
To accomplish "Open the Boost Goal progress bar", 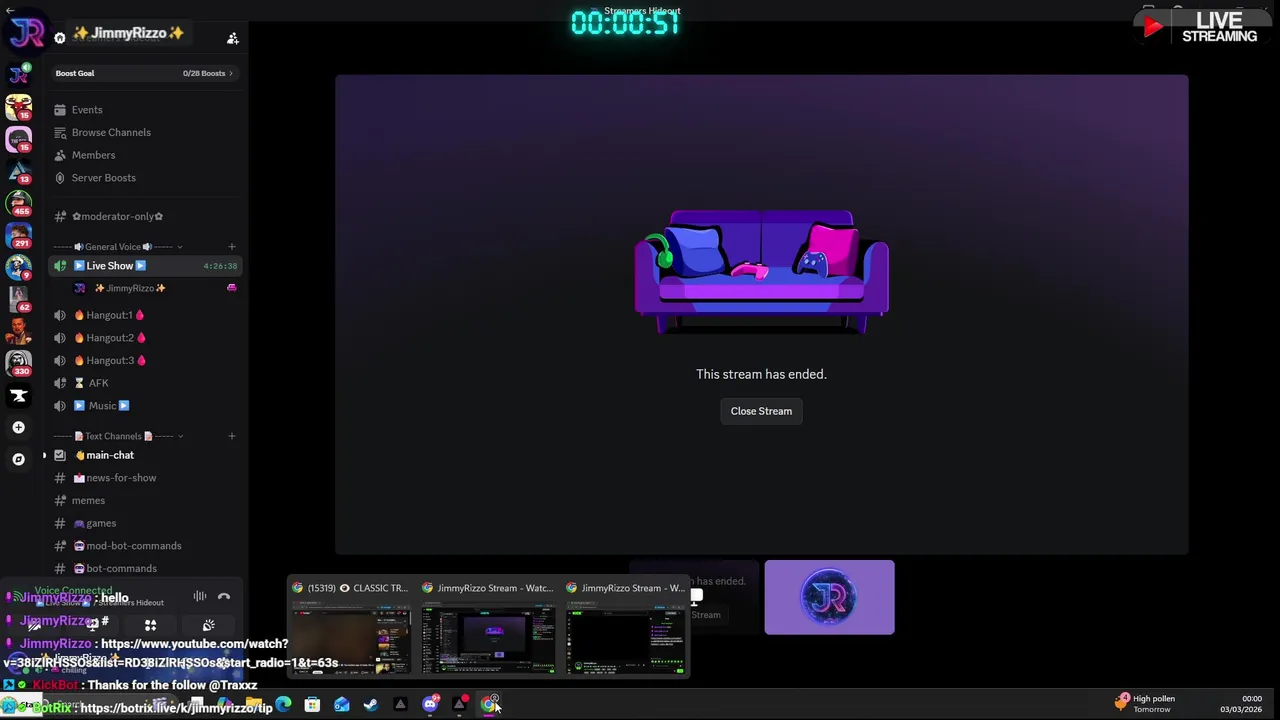I will click(x=144, y=73).
